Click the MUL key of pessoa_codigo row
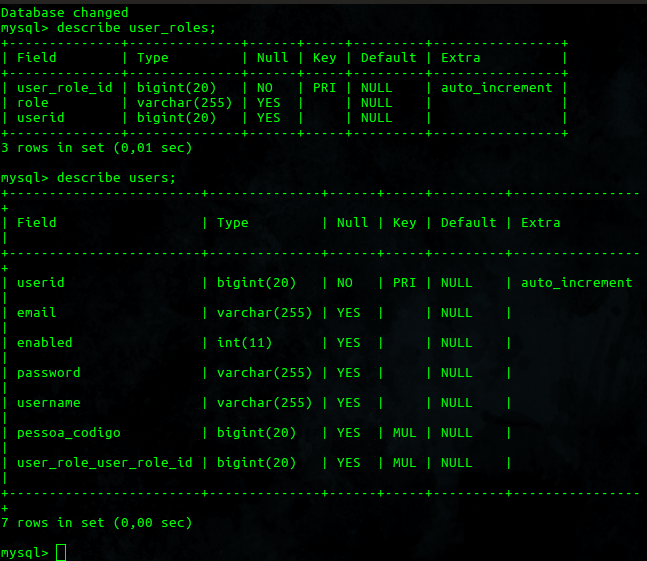647x561 pixels. [404, 433]
